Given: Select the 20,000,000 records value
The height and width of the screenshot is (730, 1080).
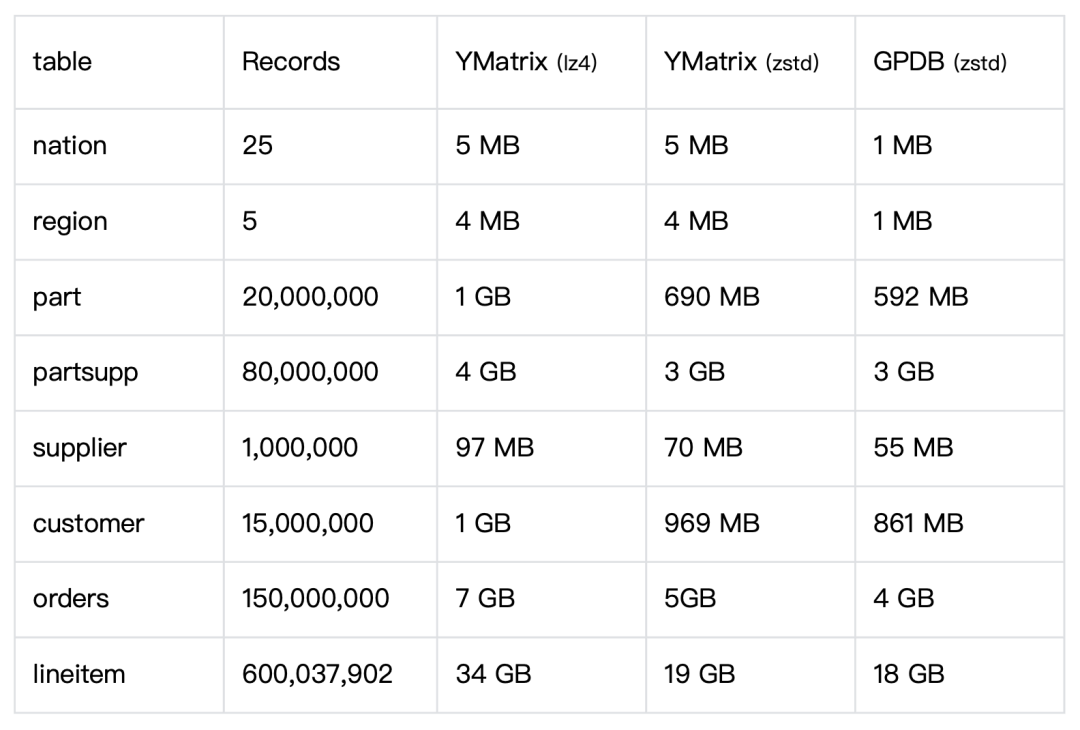Looking at the screenshot, I should coord(310,297).
